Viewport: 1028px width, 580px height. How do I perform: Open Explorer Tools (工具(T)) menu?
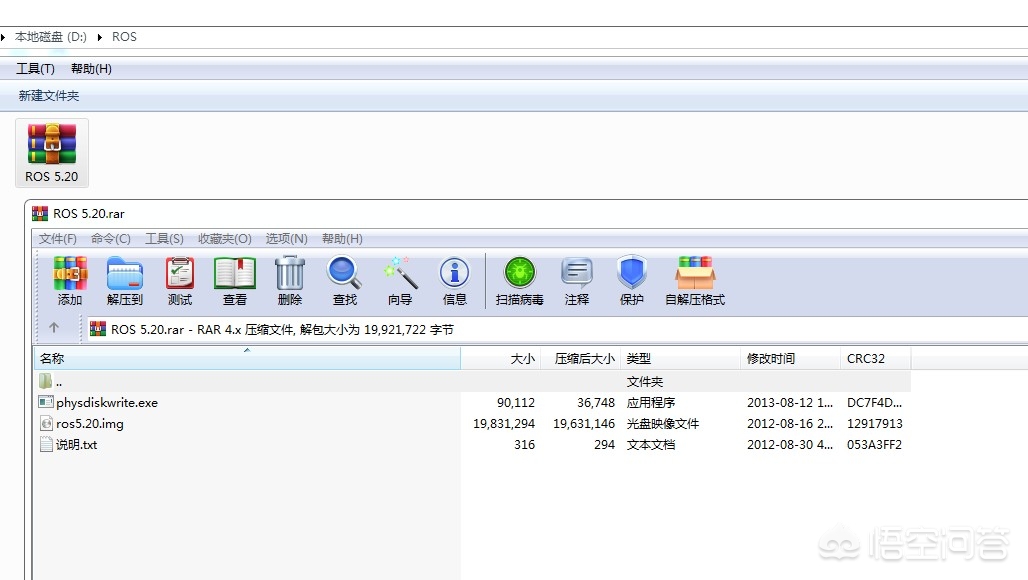[x=35, y=69]
